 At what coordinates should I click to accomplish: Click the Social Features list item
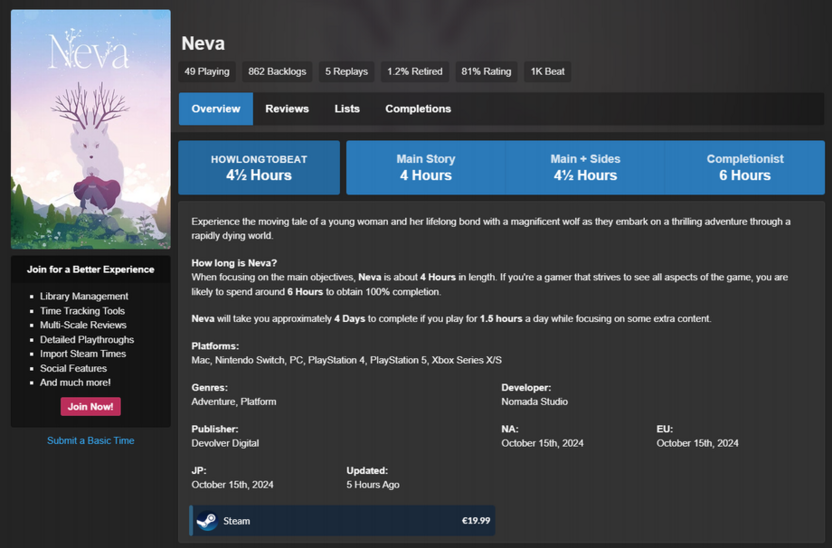pyautogui.click(x=73, y=368)
